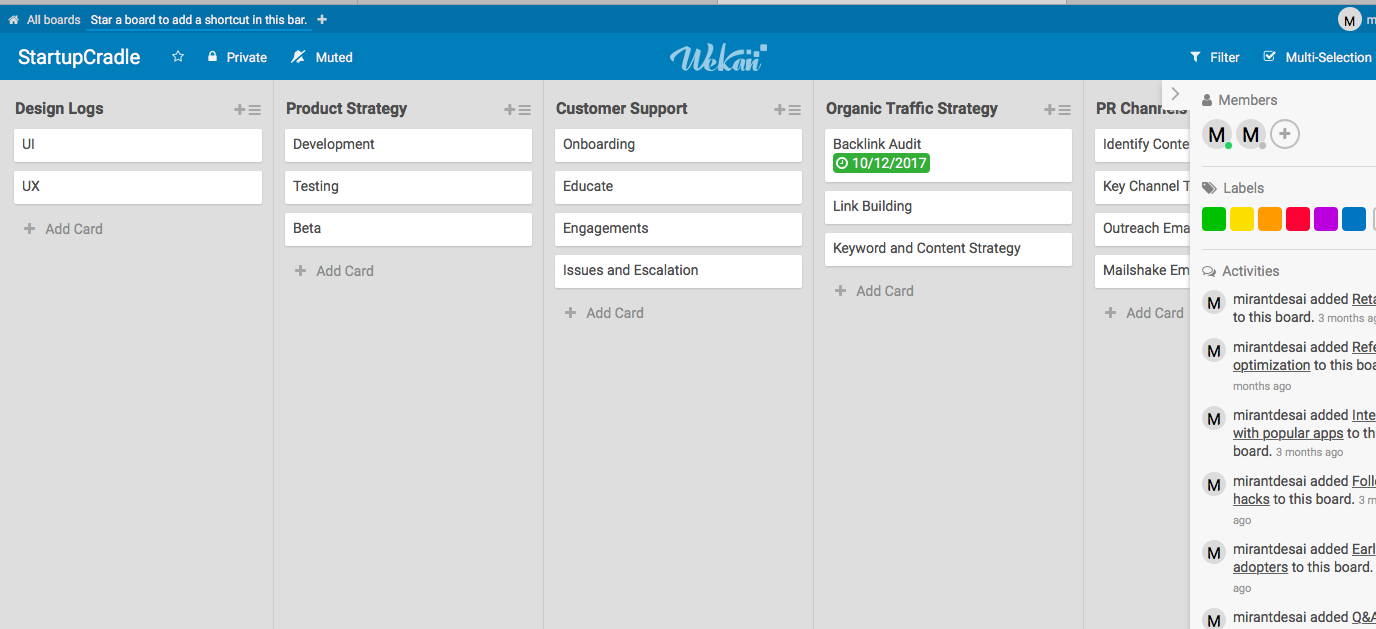1376x629 pixels.
Task: Add Card in Organic Traffic Strategy list
Action: [x=874, y=291]
